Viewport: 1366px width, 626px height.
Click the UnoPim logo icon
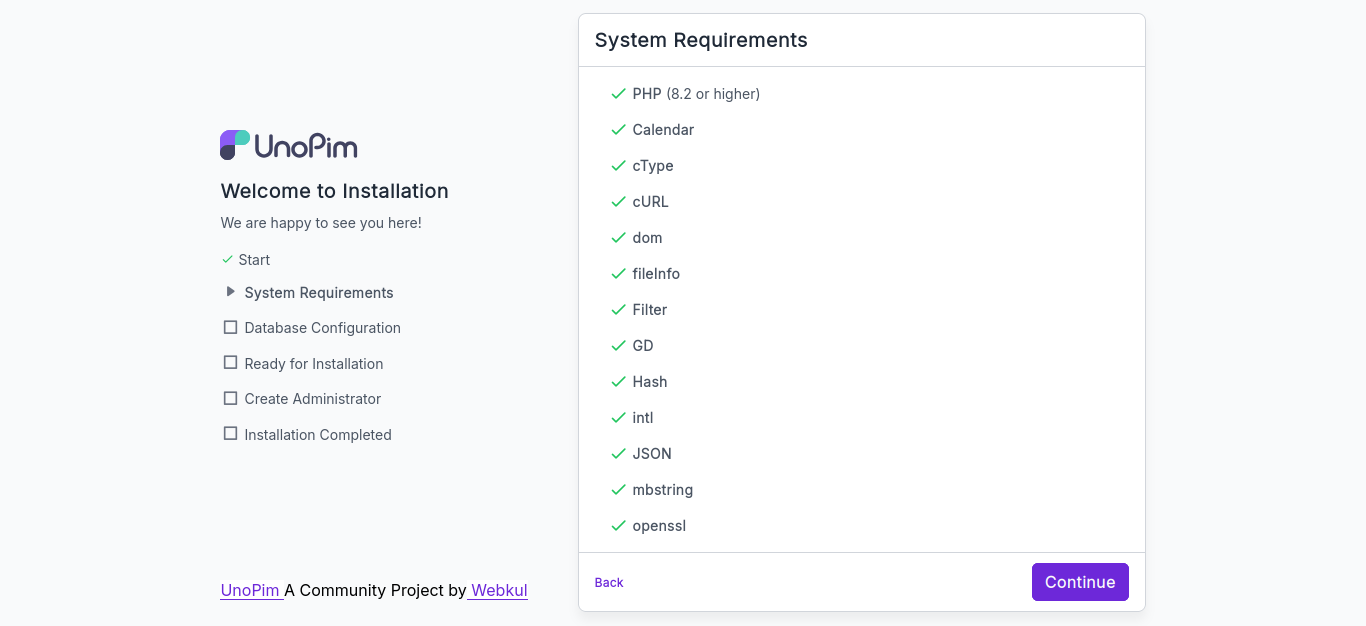pos(235,145)
